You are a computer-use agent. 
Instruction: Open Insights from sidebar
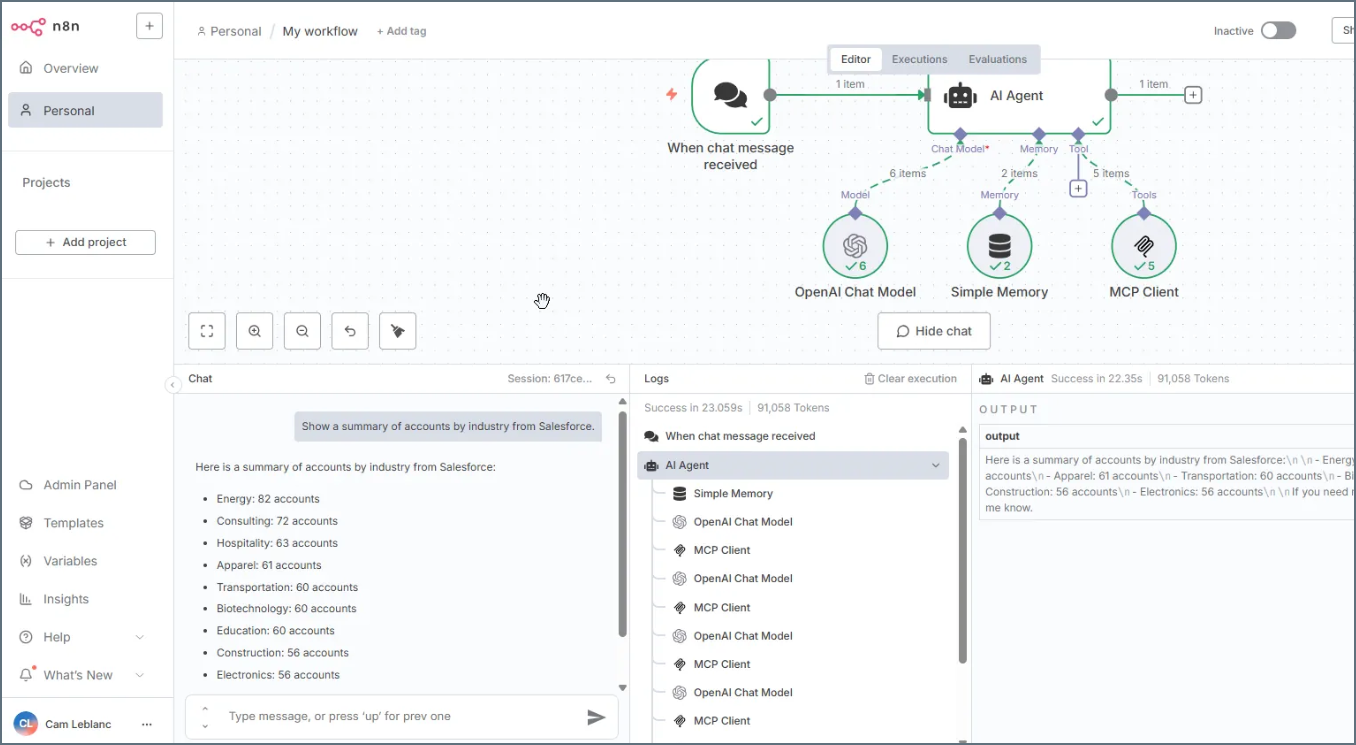tap(66, 599)
